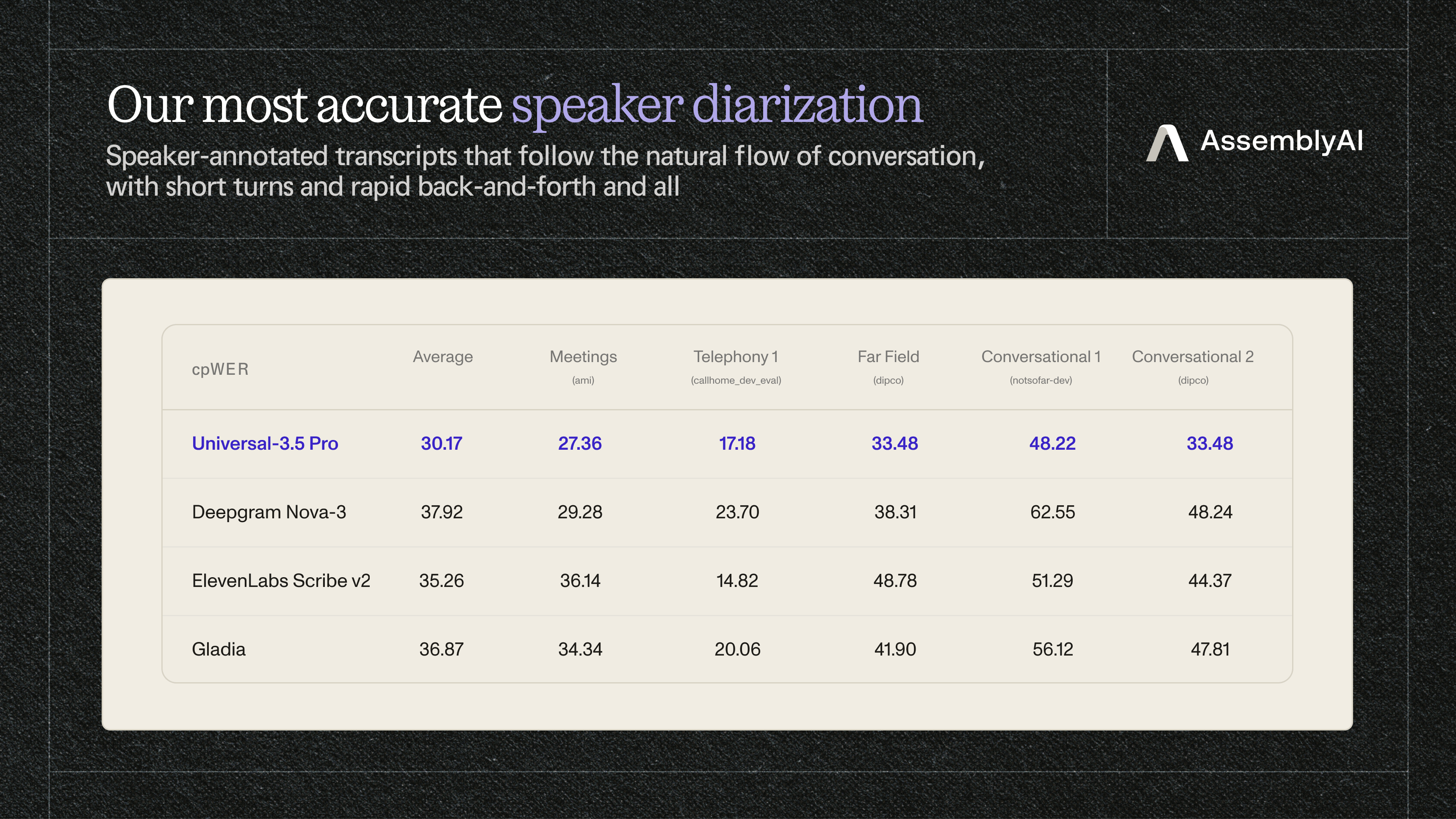Click the Gladia row label
1456x819 pixels.
click(219, 649)
